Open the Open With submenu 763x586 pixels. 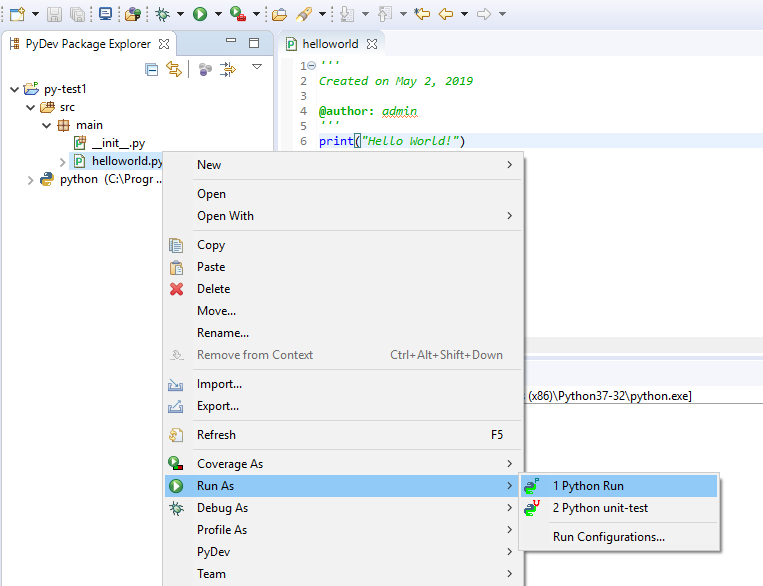(x=344, y=216)
